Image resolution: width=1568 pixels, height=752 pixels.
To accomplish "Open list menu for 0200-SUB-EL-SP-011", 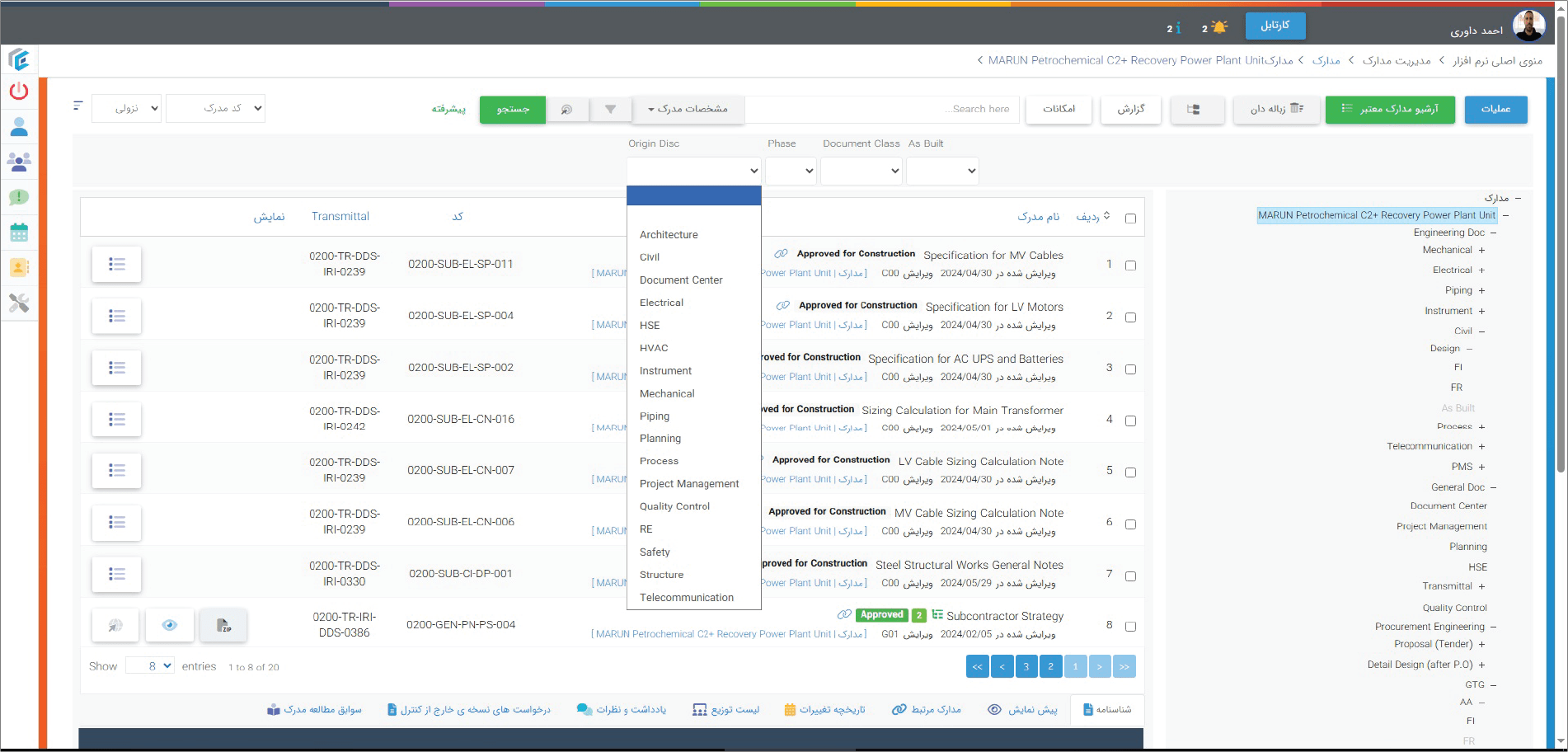I will pyautogui.click(x=117, y=265).
